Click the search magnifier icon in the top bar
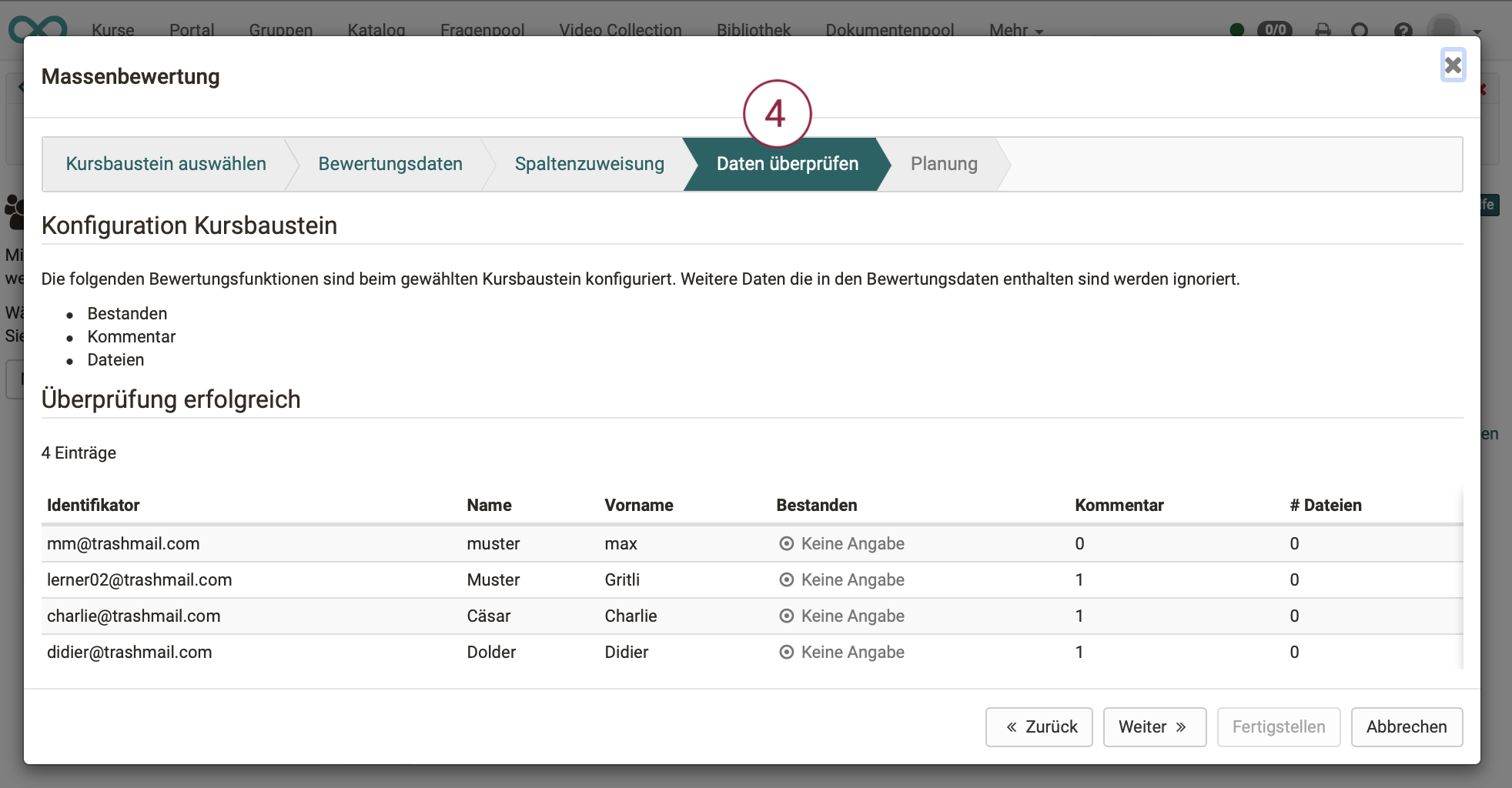Screen dimensions: 1512x788 (1360, 30)
